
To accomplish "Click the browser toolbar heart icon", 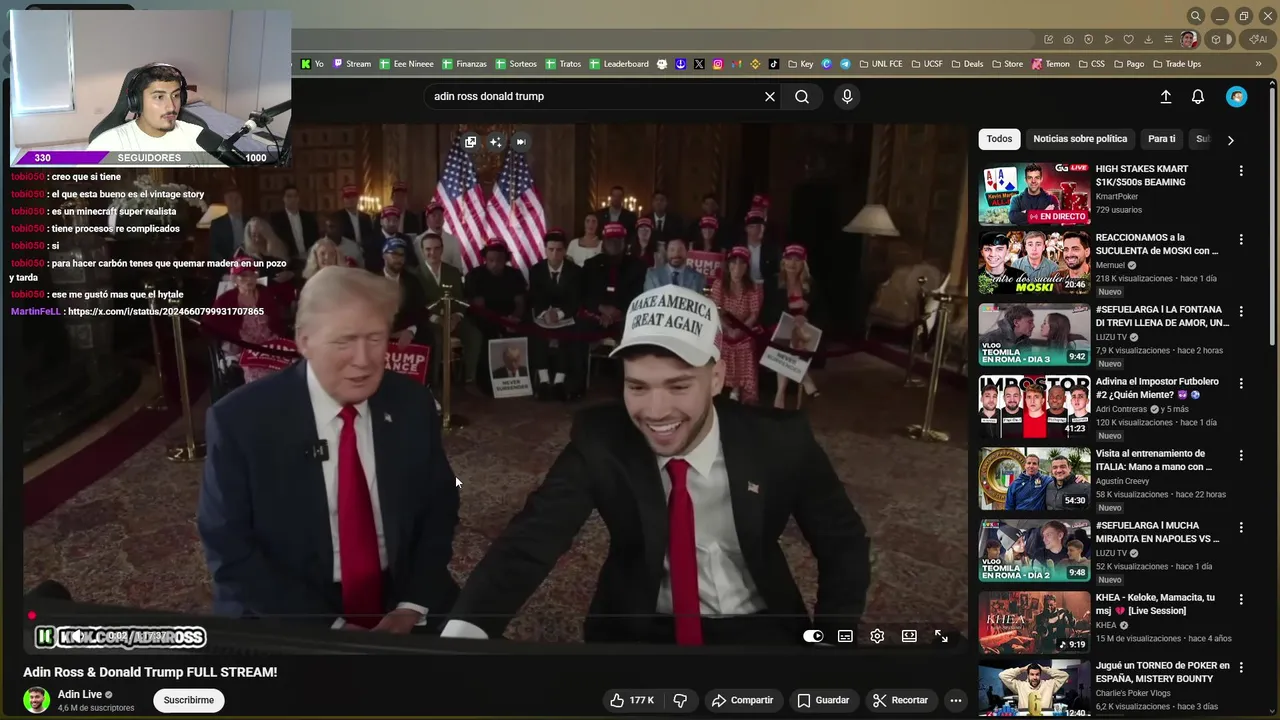I will tap(1128, 40).
